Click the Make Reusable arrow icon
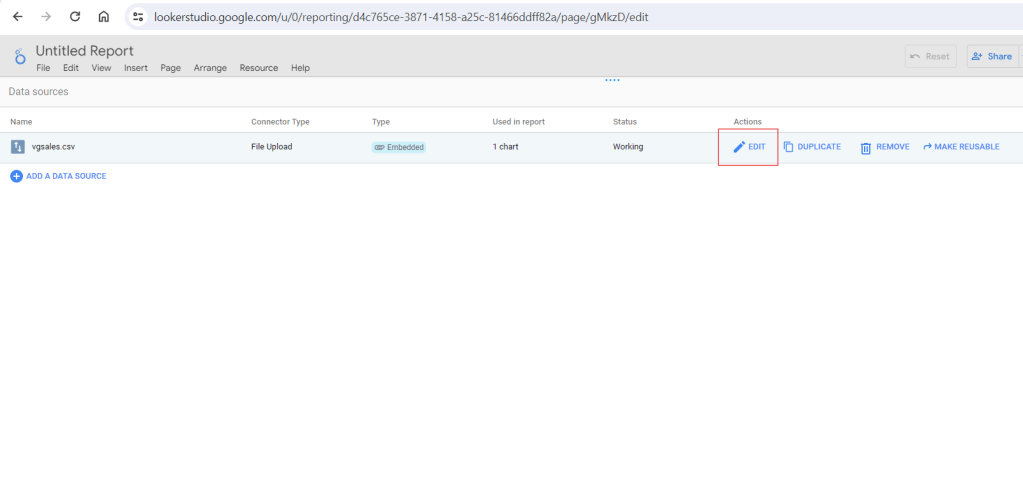Screen dimensions: 1023x498 click(927, 147)
